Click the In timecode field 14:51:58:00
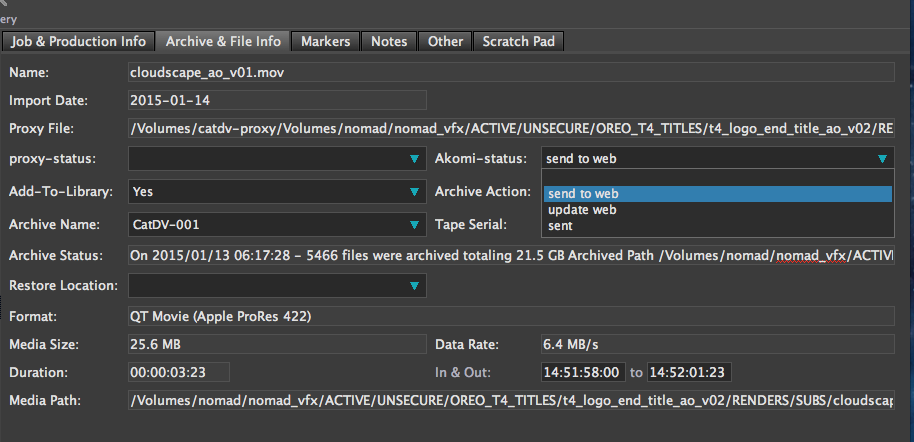This screenshot has height=442, width=914. click(582, 372)
